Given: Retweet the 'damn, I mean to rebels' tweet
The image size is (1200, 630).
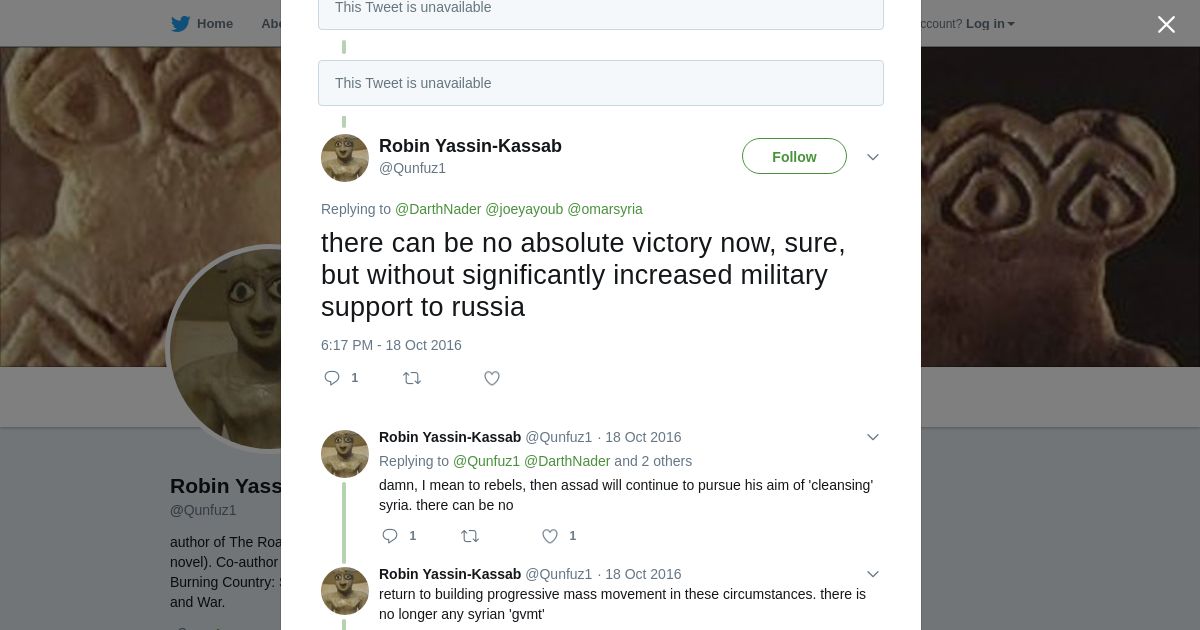Looking at the screenshot, I should 469,536.
